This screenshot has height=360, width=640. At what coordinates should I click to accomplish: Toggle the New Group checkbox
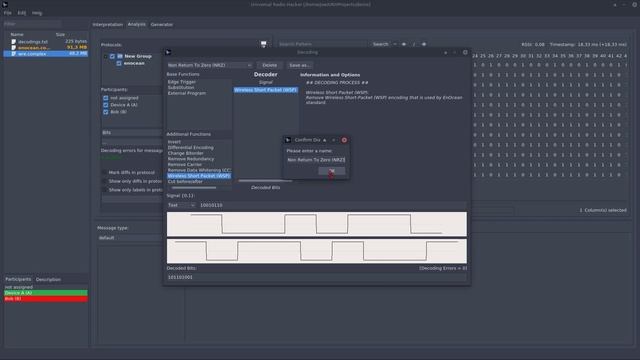point(112,56)
